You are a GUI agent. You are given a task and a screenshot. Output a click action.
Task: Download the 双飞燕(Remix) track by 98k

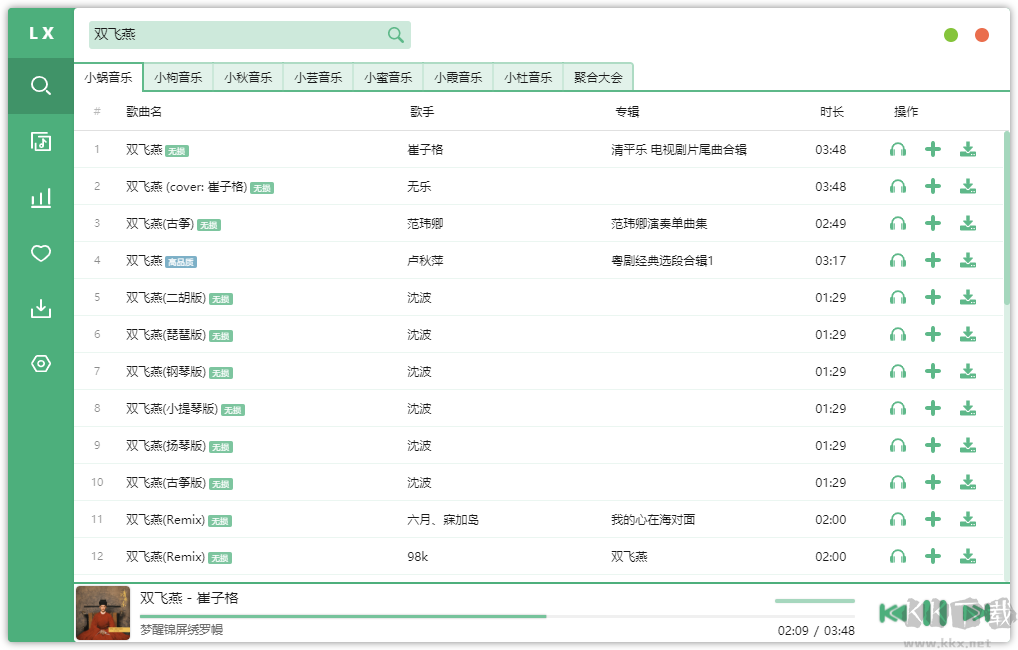[968, 556]
